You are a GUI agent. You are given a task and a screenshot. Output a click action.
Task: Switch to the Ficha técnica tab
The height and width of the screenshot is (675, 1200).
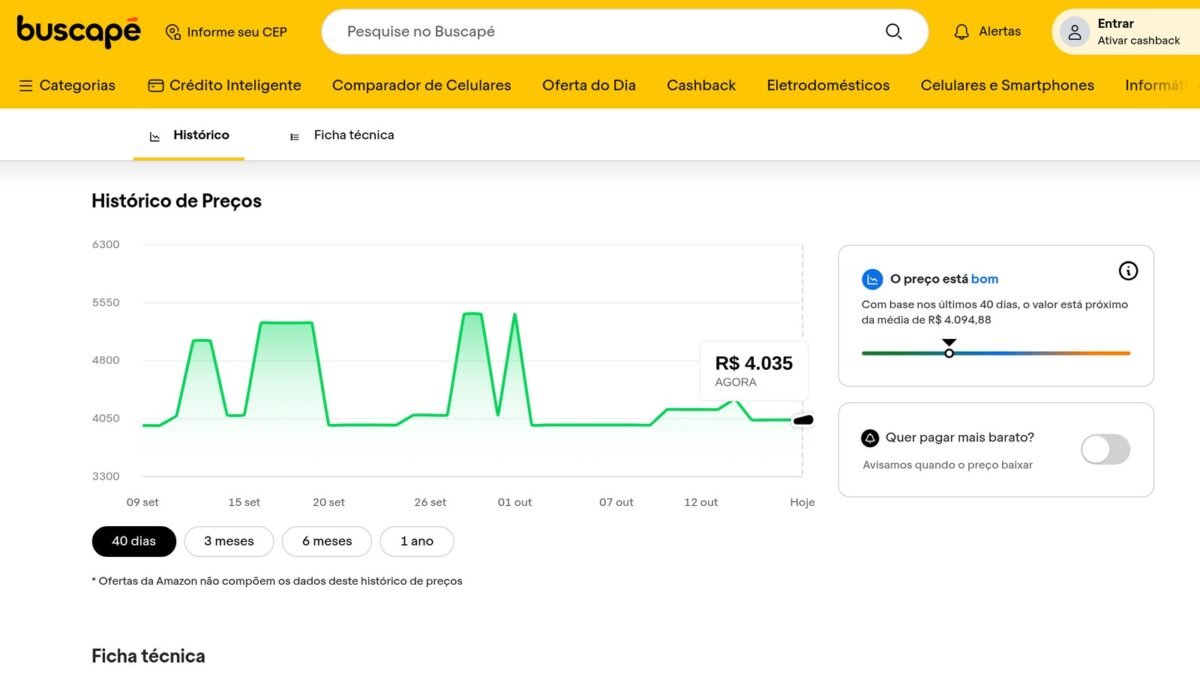click(341, 135)
